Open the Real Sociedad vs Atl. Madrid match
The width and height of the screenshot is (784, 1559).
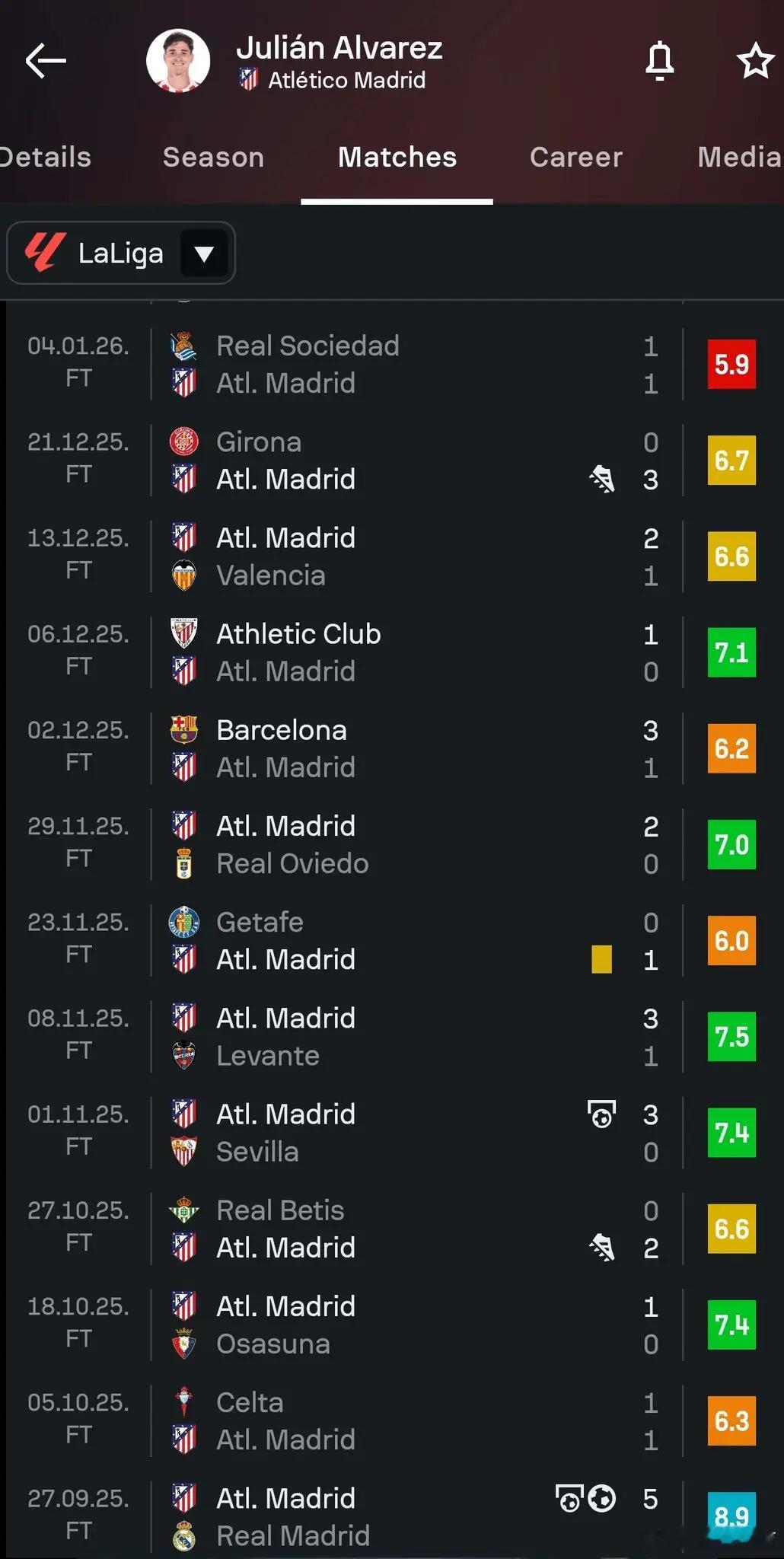[x=392, y=364]
